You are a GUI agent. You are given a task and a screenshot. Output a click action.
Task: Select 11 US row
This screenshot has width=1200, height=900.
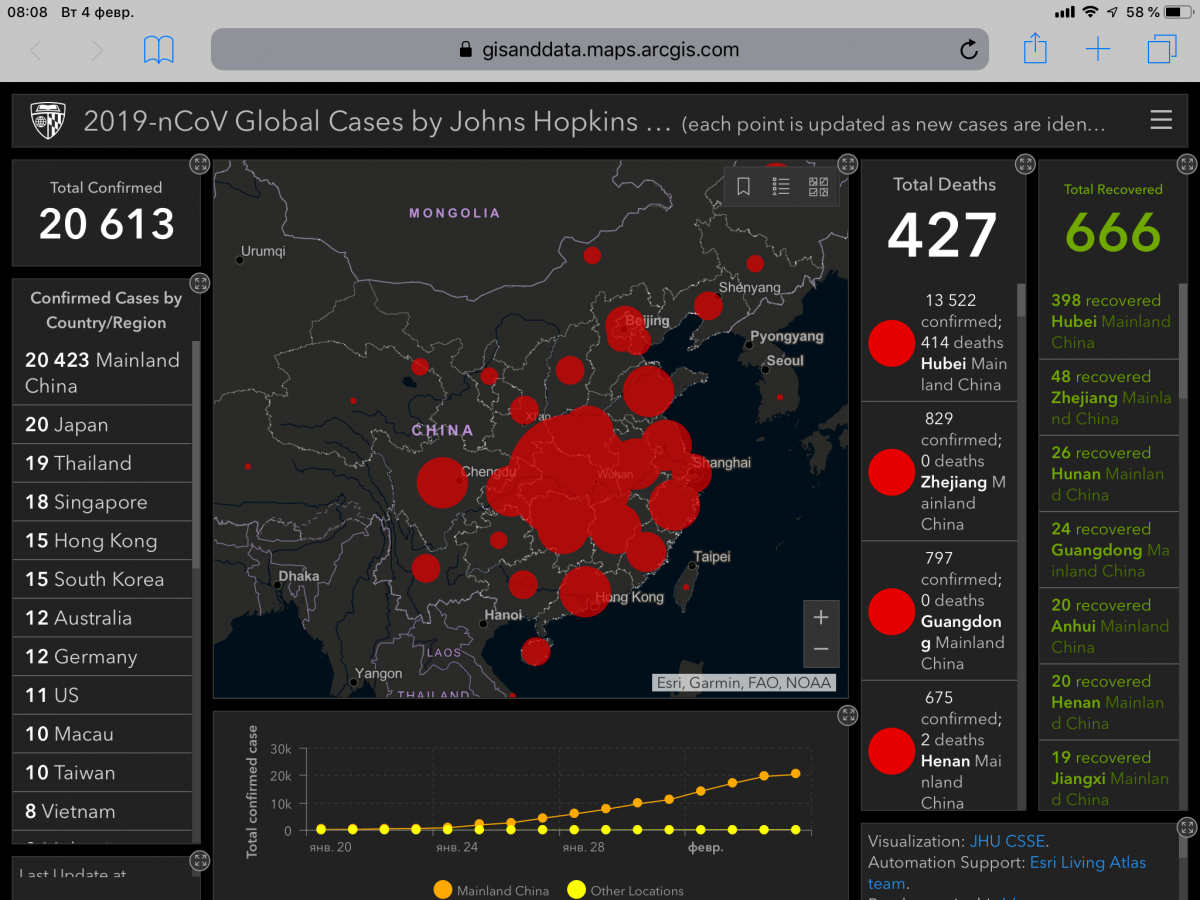pos(102,695)
